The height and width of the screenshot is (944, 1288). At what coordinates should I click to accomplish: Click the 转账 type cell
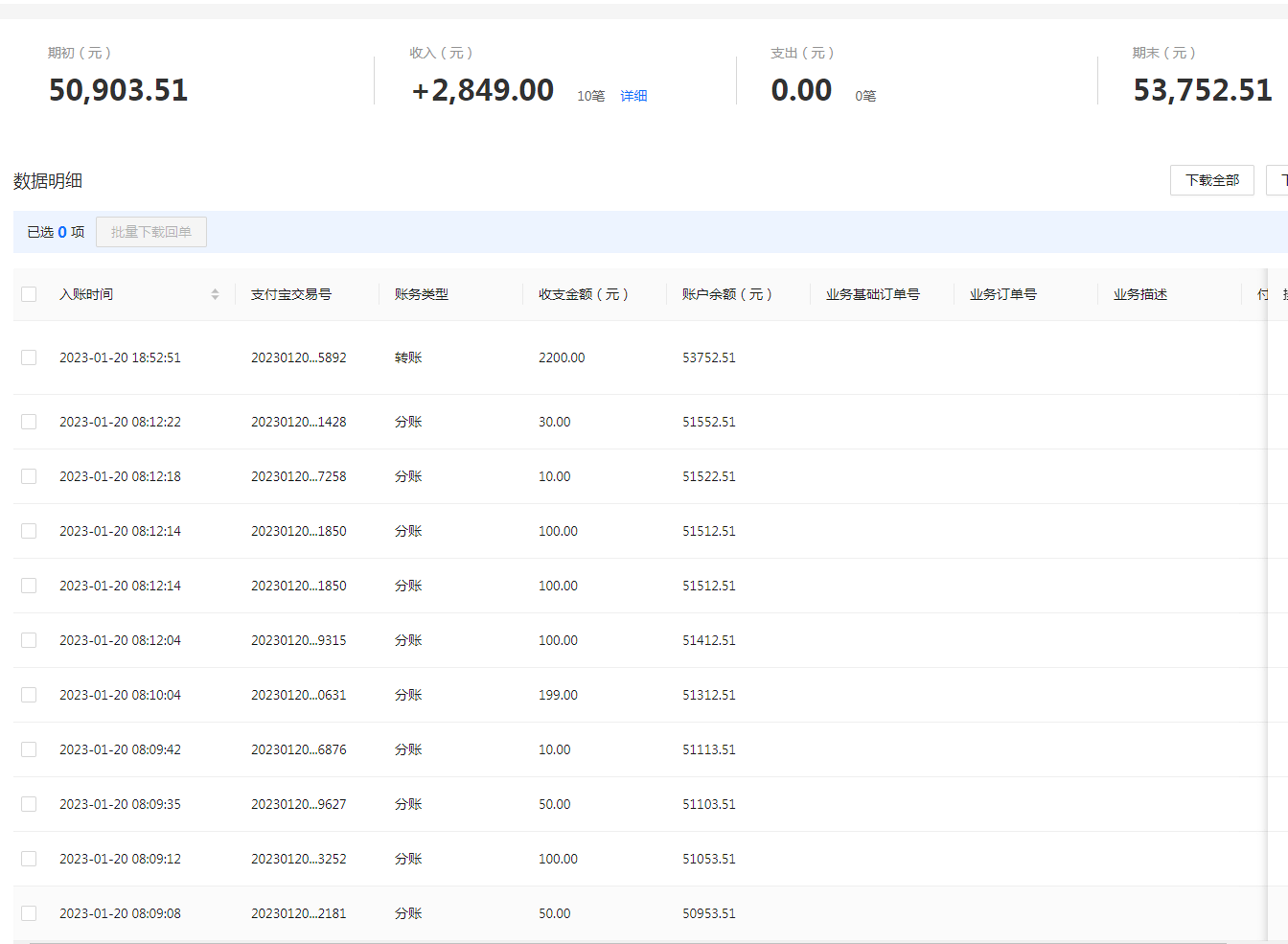click(x=408, y=357)
